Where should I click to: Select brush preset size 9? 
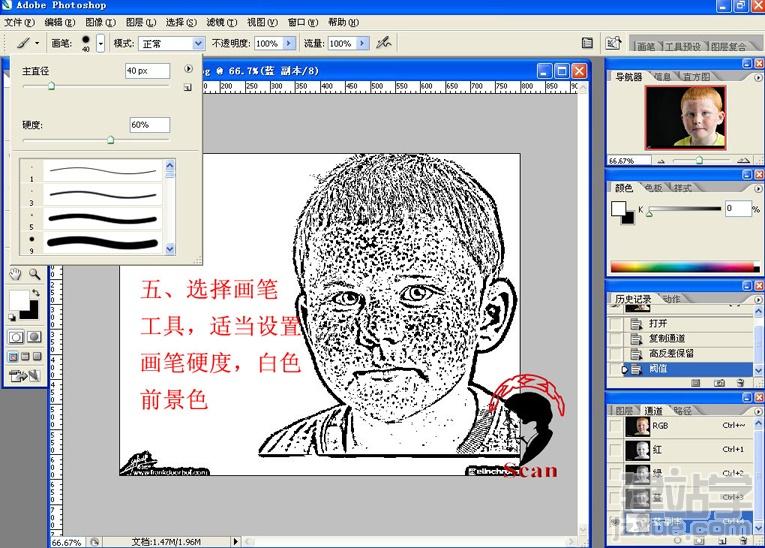pos(91,242)
